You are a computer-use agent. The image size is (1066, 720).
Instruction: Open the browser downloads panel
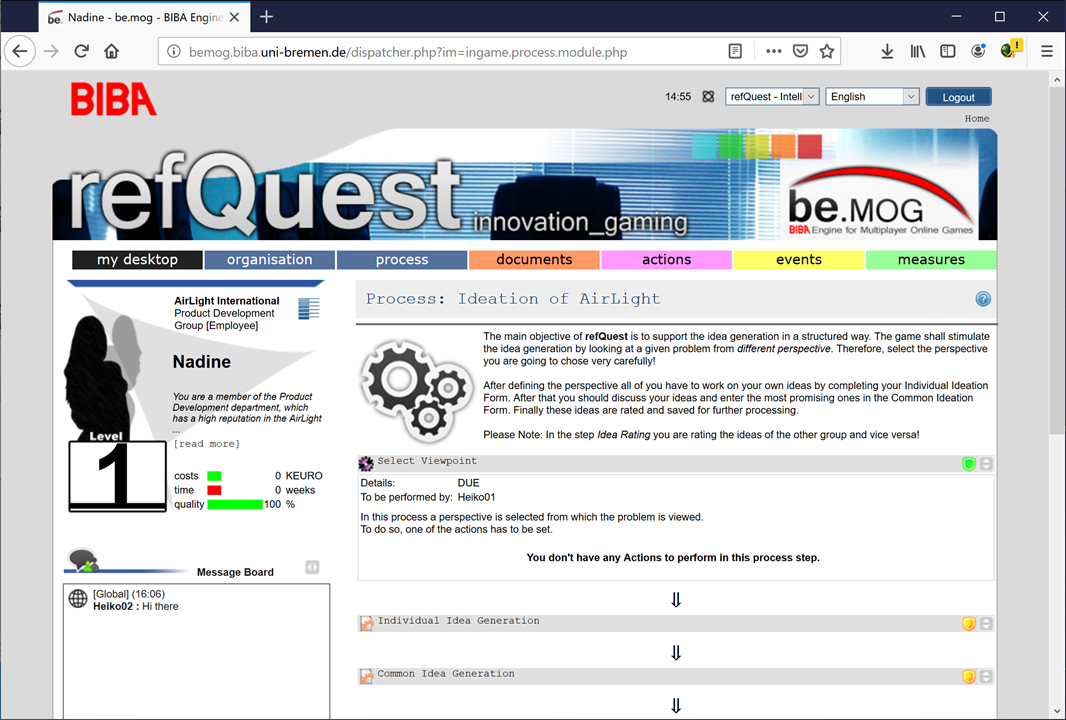pos(887,52)
